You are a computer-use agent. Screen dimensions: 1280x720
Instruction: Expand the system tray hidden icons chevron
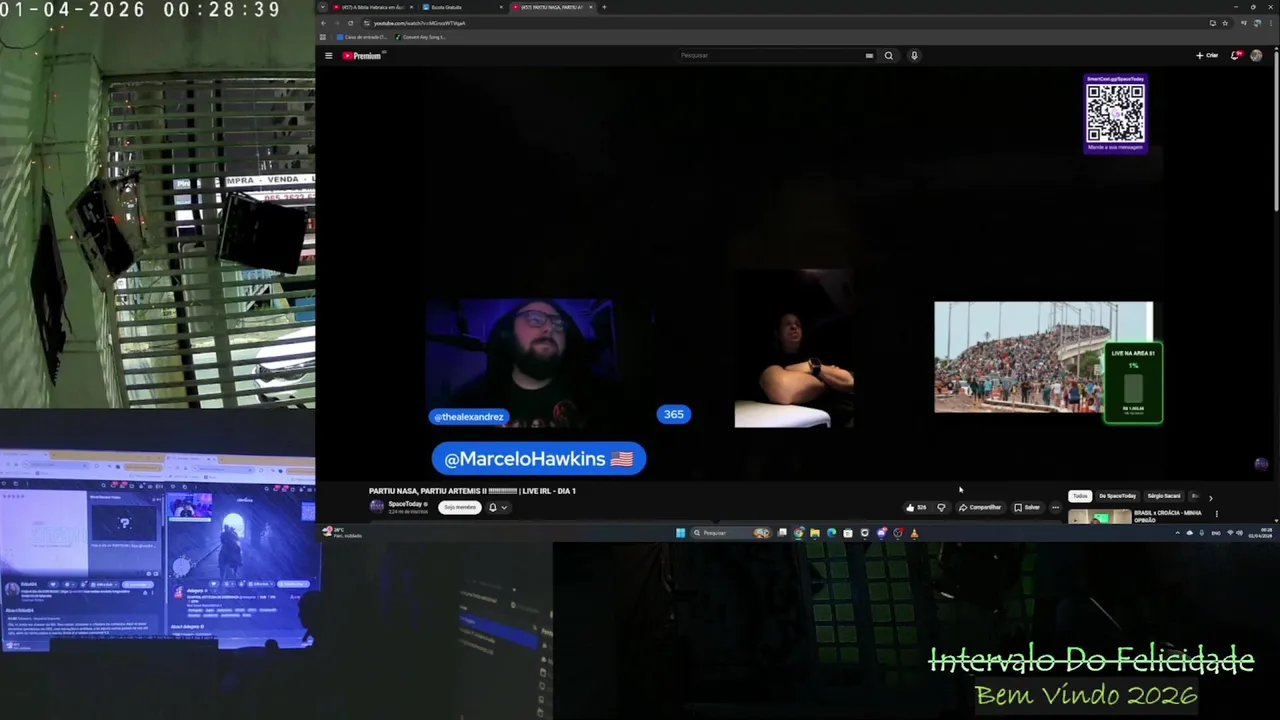[x=1178, y=533]
